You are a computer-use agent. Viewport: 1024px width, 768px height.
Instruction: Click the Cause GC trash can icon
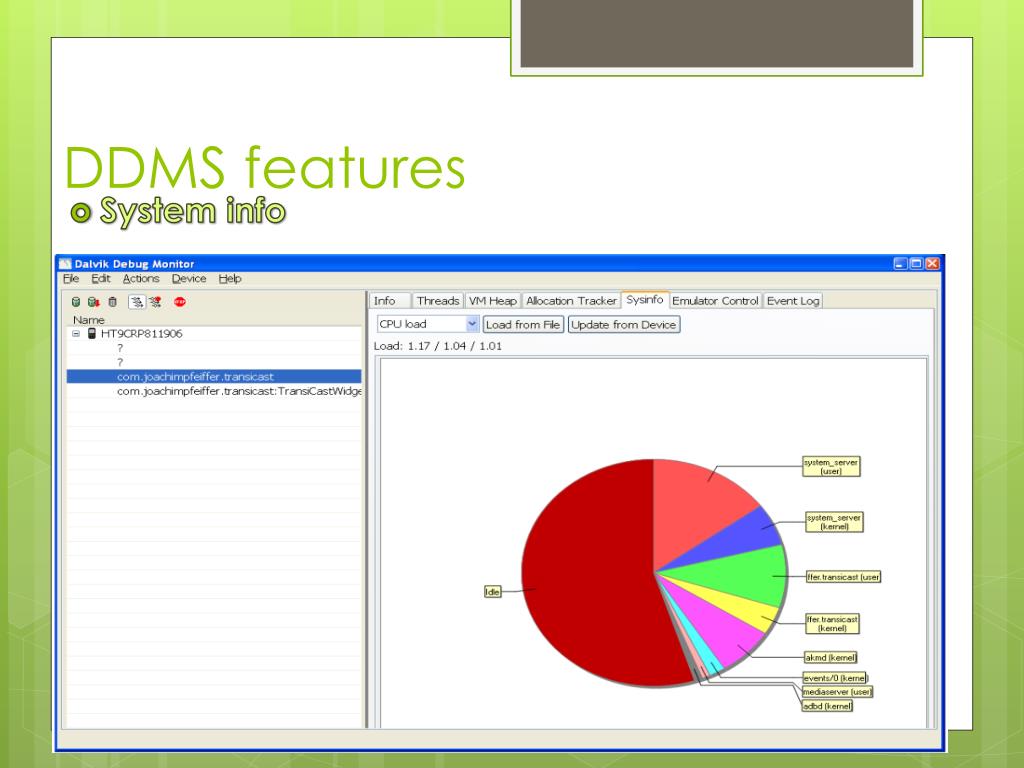click(x=113, y=302)
